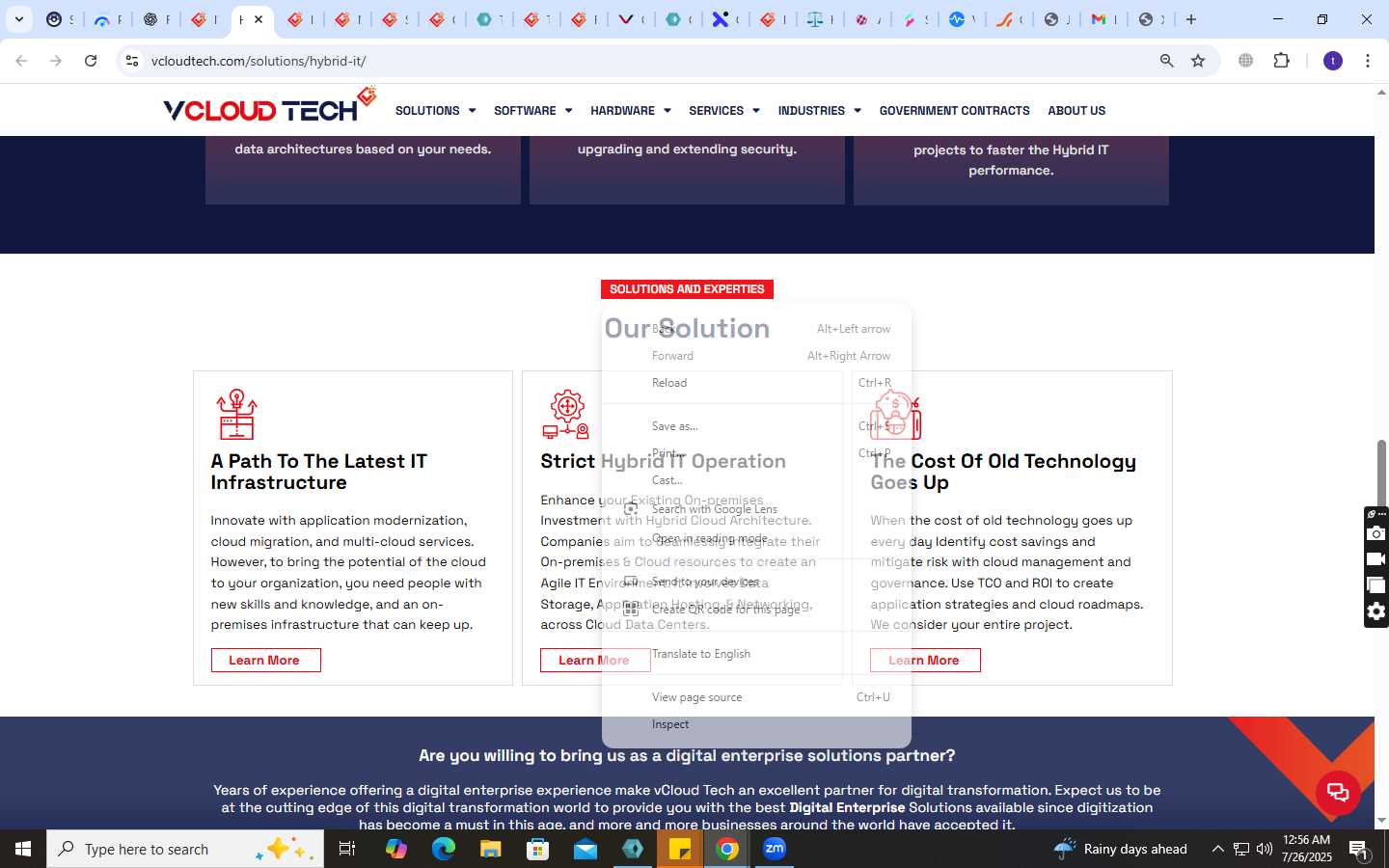Open the Chrome three-dot menu

pyautogui.click(x=1368, y=61)
